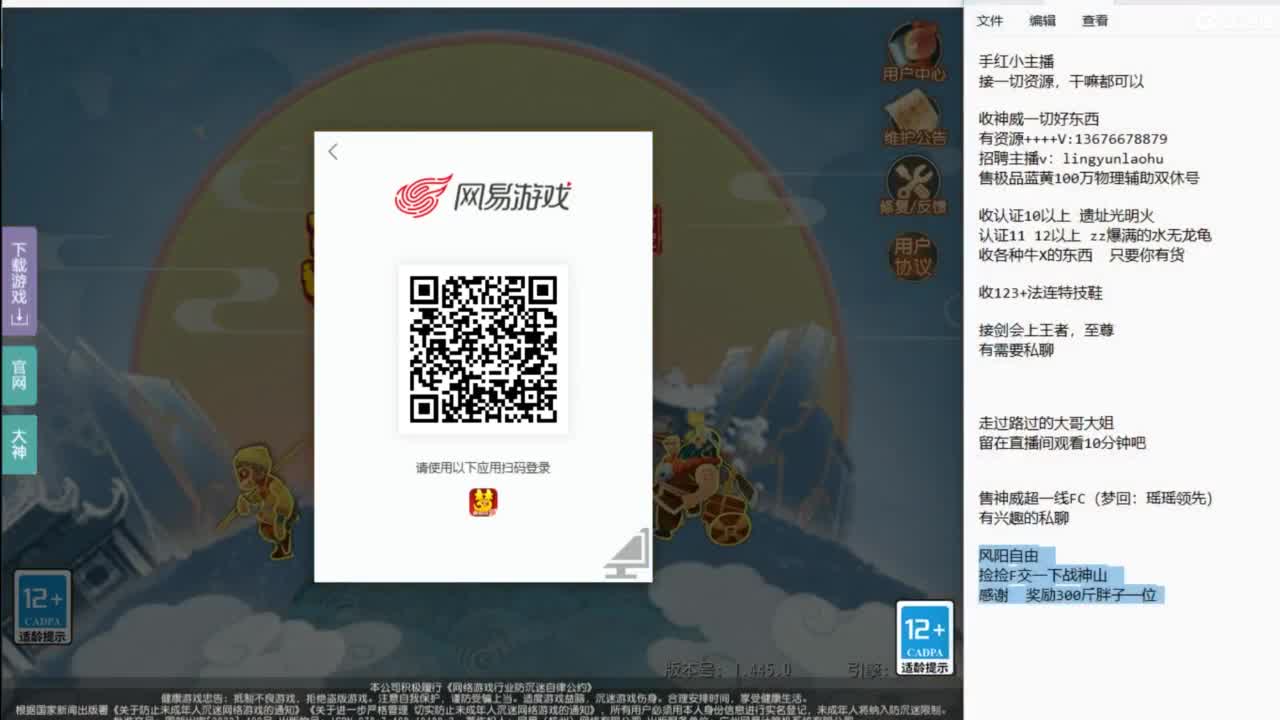The width and height of the screenshot is (1280, 720).
Task: Click the text 手红小主播
Action: [1016, 62]
